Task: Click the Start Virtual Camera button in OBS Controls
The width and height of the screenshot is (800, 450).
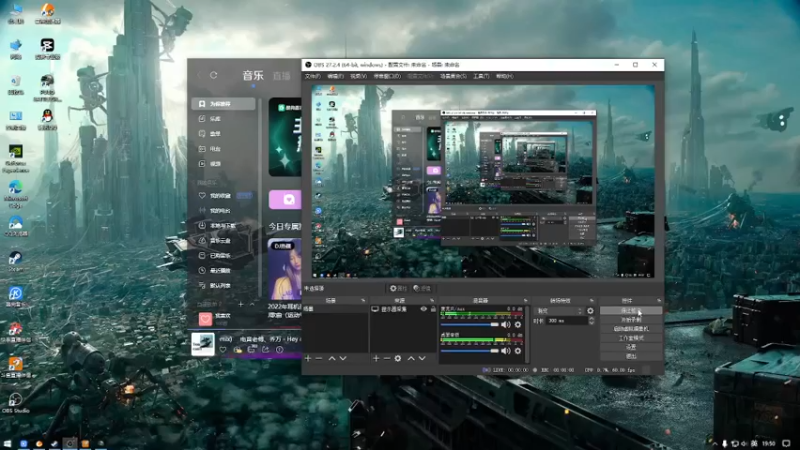Action: click(631, 329)
